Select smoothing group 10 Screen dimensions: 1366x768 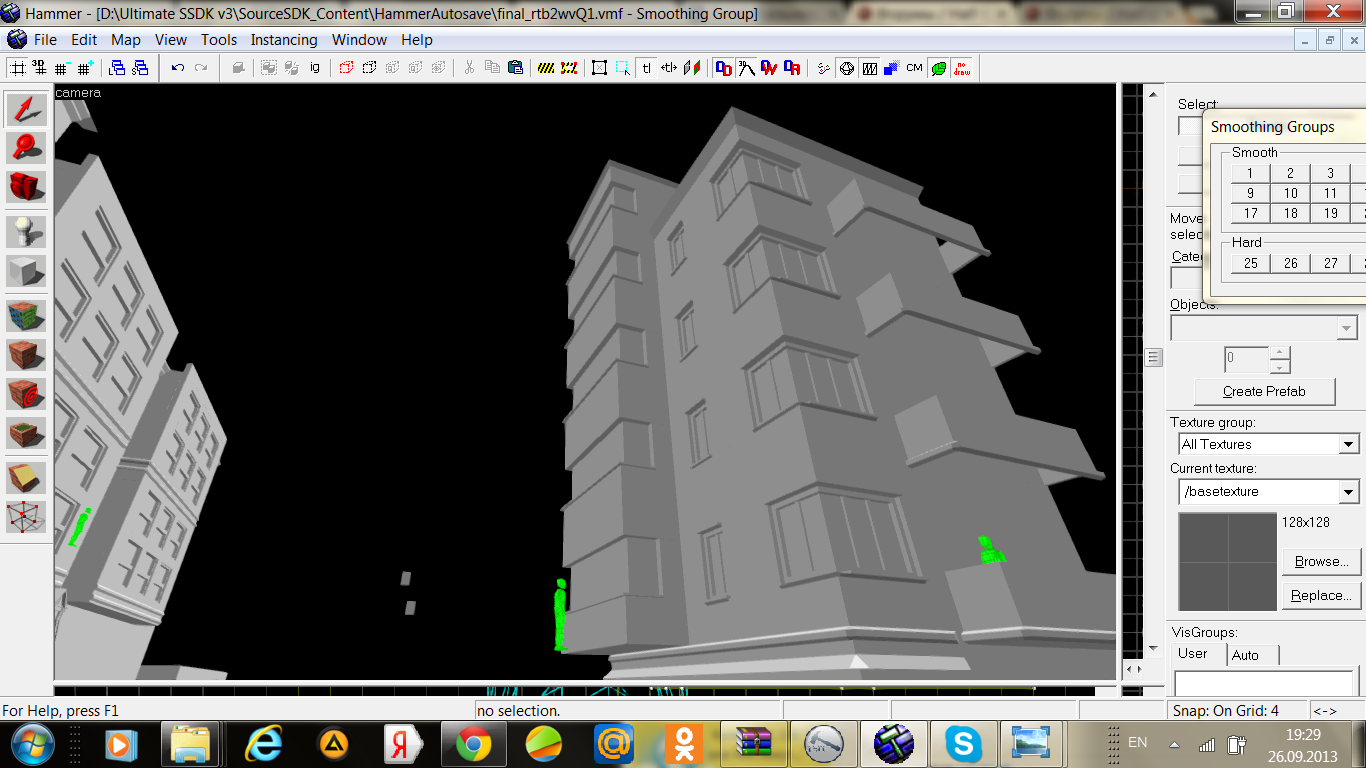click(1290, 193)
